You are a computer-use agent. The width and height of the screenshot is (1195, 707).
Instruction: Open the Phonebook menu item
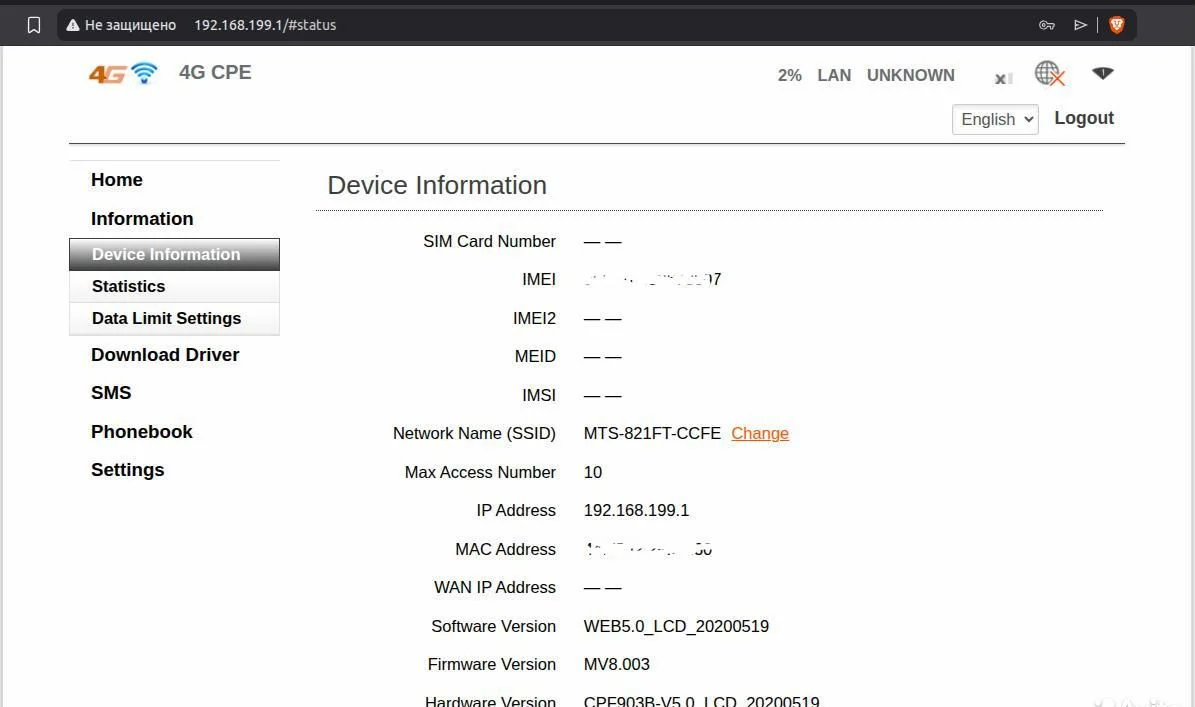(142, 432)
